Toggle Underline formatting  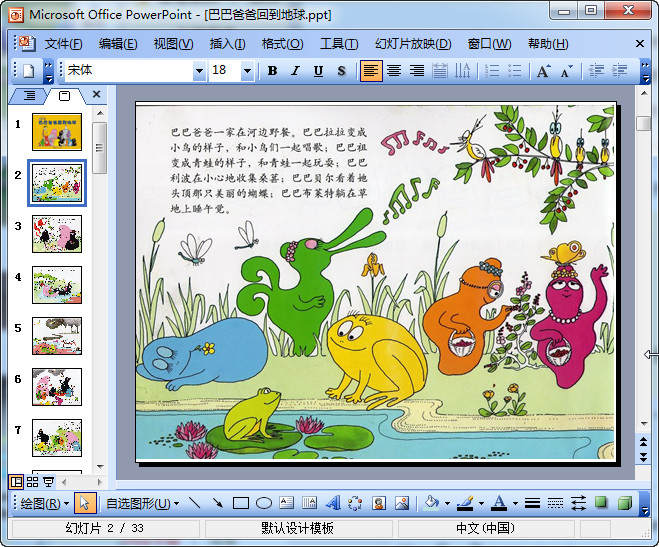coord(319,71)
